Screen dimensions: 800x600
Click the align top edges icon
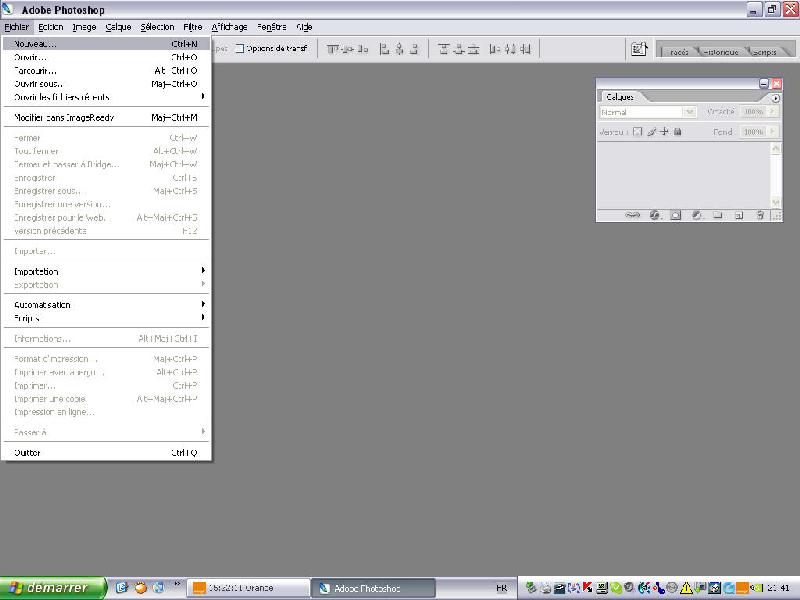pyautogui.click(x=333, y=49)
